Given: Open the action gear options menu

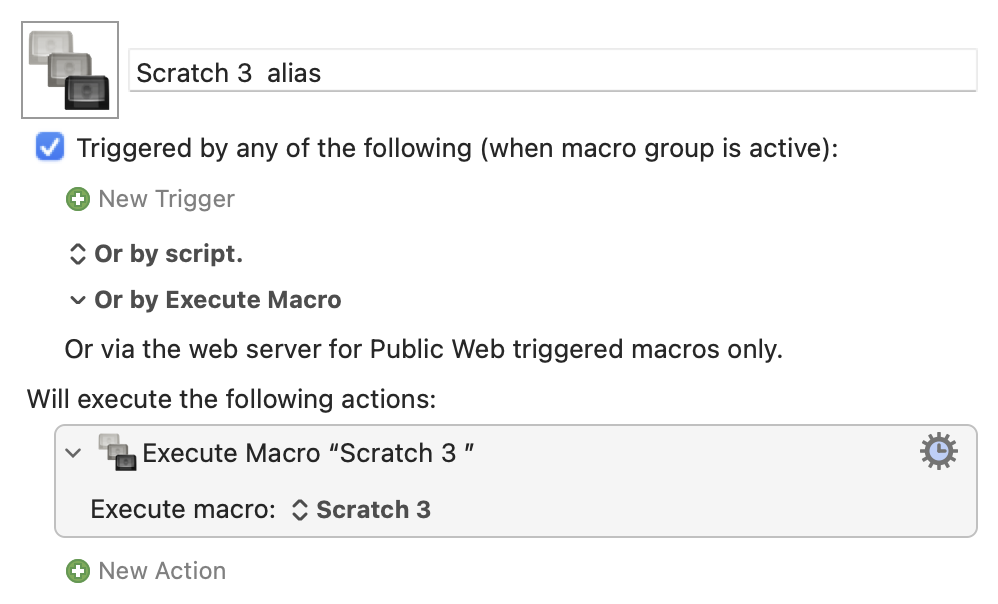Looking at the screenshot, I should tap(939, 451).
